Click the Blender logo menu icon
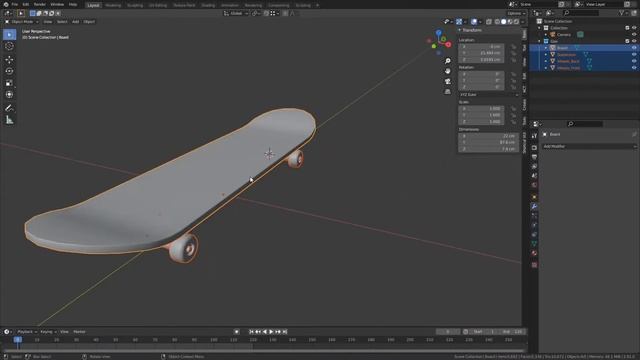 click(x=6, y=4)
